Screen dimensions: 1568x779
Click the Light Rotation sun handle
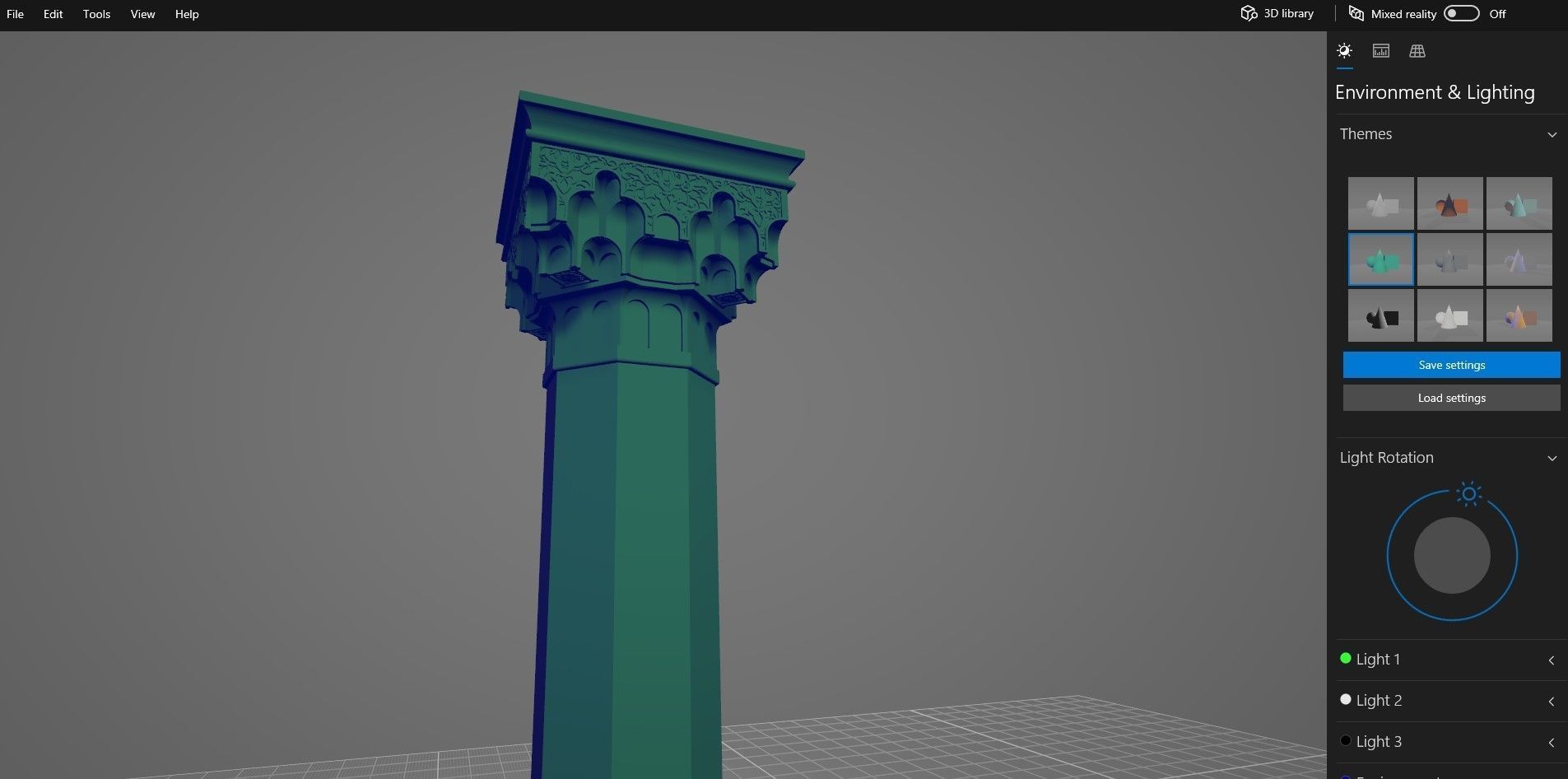1468,494
